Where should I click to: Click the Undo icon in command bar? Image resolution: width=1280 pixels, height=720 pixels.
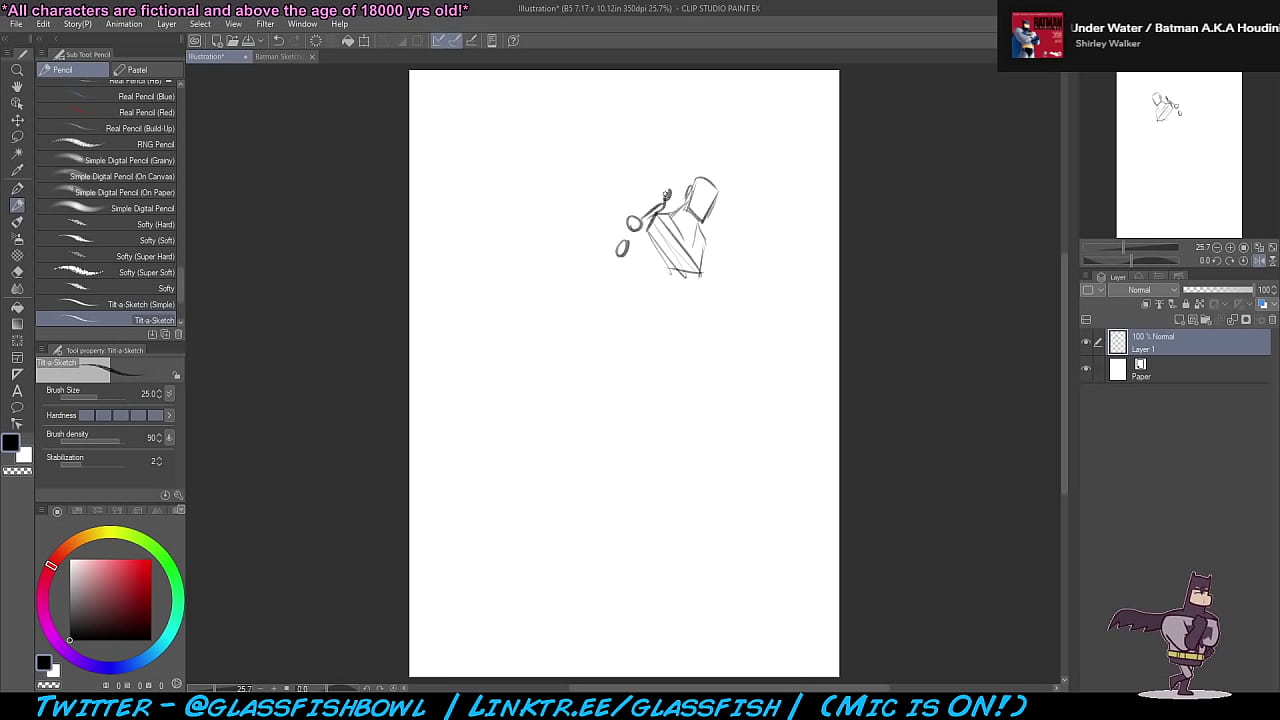point(279,41)
